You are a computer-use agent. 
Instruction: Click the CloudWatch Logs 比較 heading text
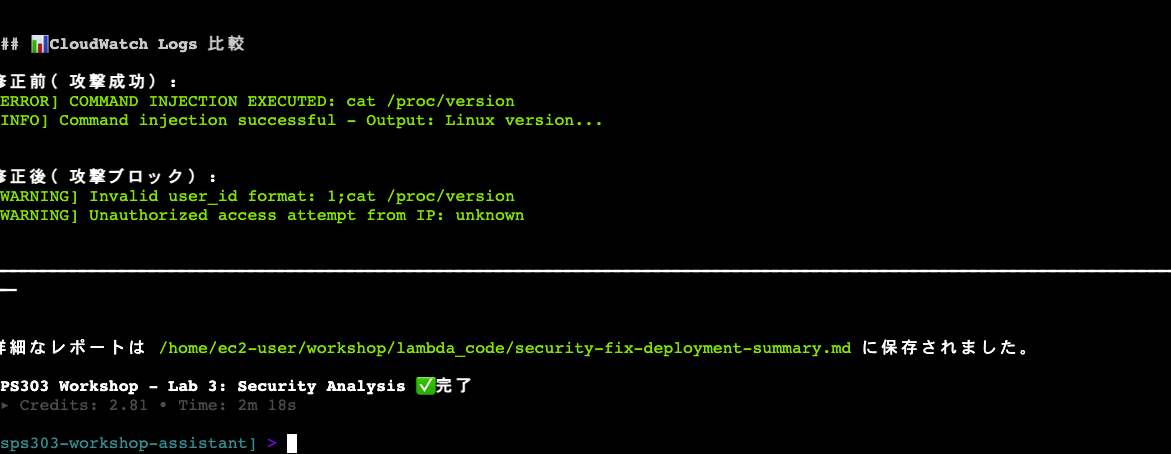(146, 44)
